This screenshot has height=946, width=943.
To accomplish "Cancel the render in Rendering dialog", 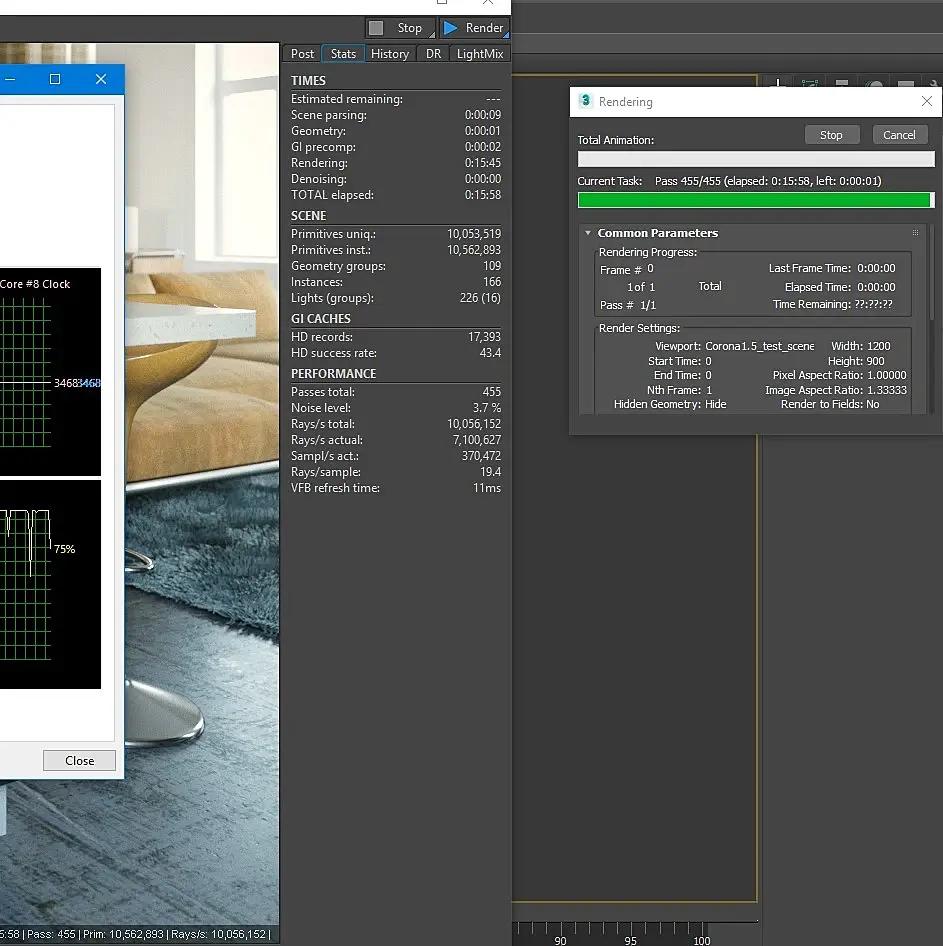I will [898, 135].
